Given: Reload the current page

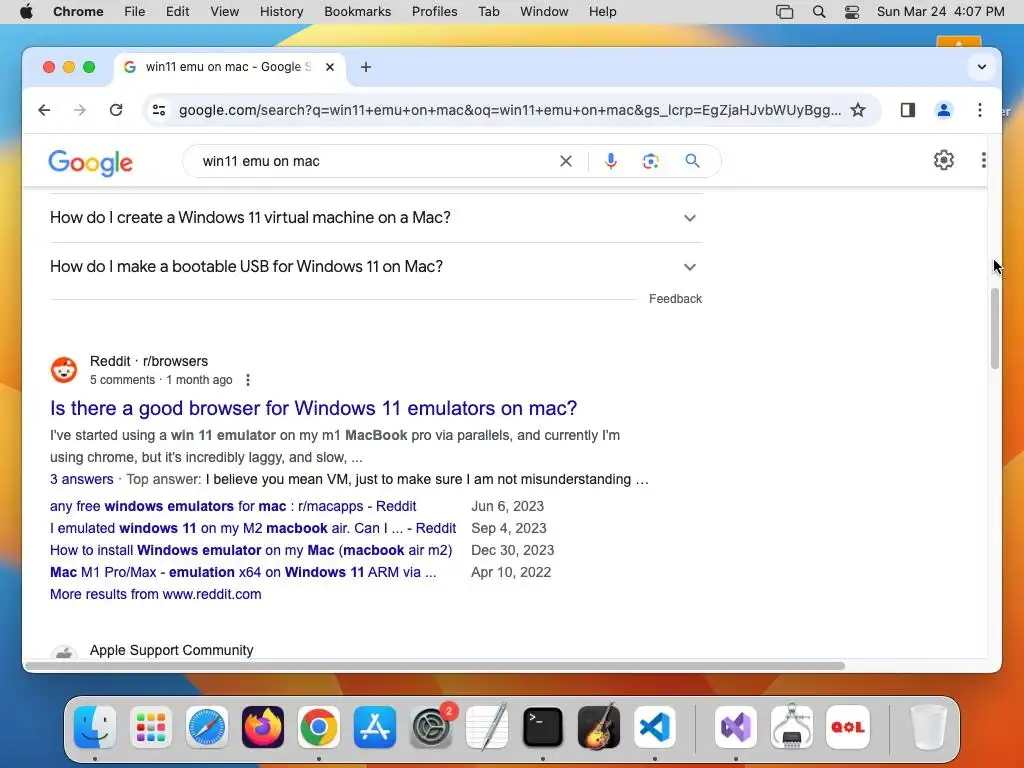Looking at the screenshot, I should coord(116,110).
